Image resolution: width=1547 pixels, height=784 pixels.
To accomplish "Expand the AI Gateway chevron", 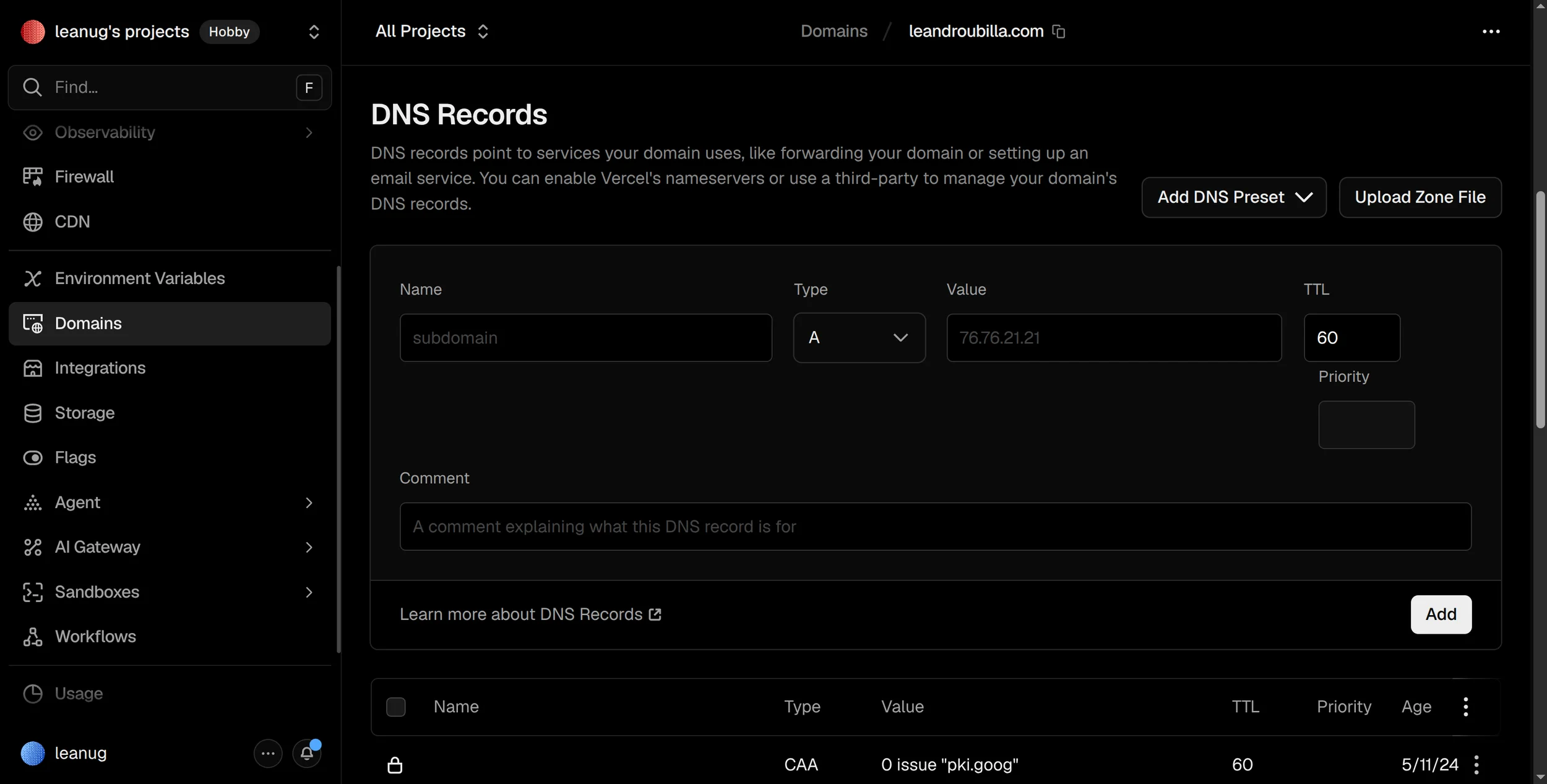I will pos(309,547).
